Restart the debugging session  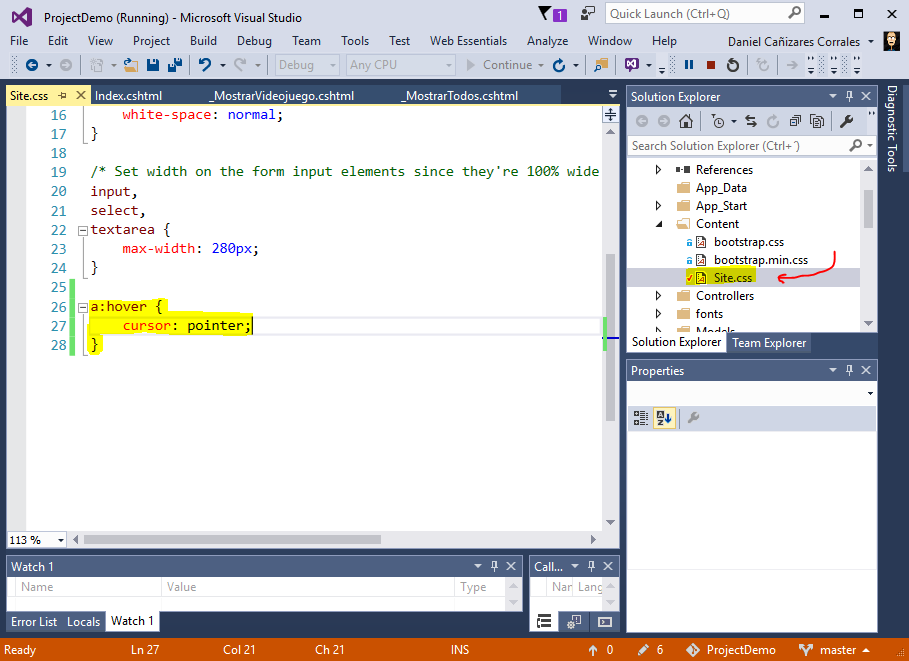pyautogui.click(x=733, y=65)
